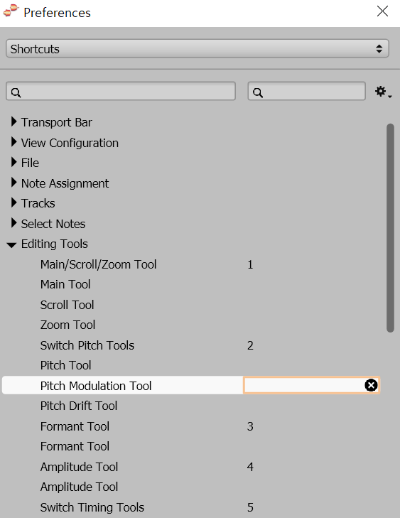Focus the command name search field
This screenshot has height=518, width=400.
pyautogui.click(x=121, y=91)
